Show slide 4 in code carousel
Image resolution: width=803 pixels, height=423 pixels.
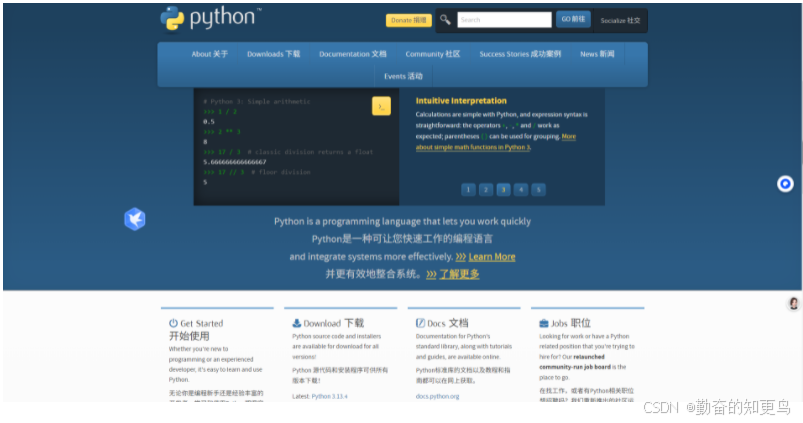521,189
